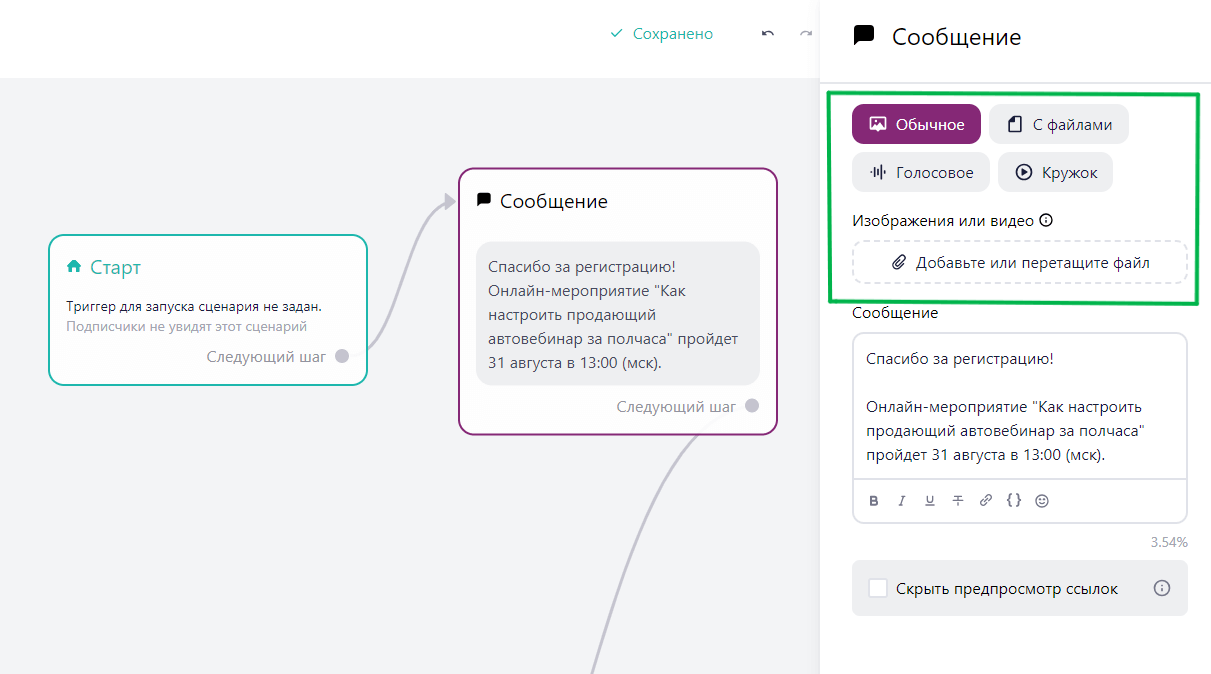Undo the last change
This screenshot has height=674, width=1211.
click(768, 34)
